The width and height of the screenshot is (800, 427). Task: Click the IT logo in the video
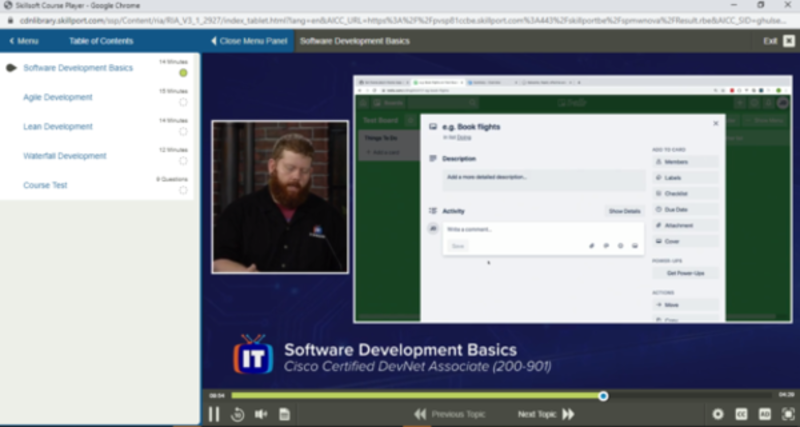click(x=253, y=354)
